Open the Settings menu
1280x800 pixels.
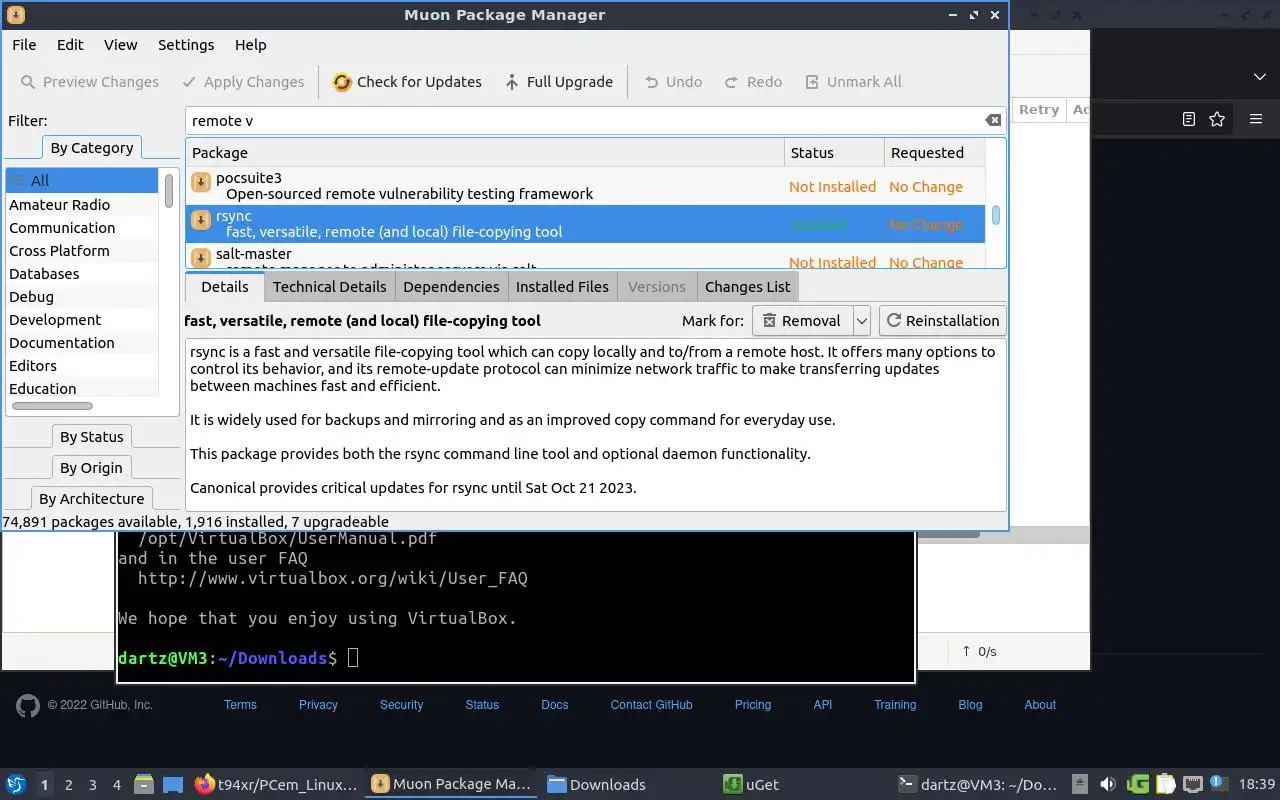click(x=186, y=45)
